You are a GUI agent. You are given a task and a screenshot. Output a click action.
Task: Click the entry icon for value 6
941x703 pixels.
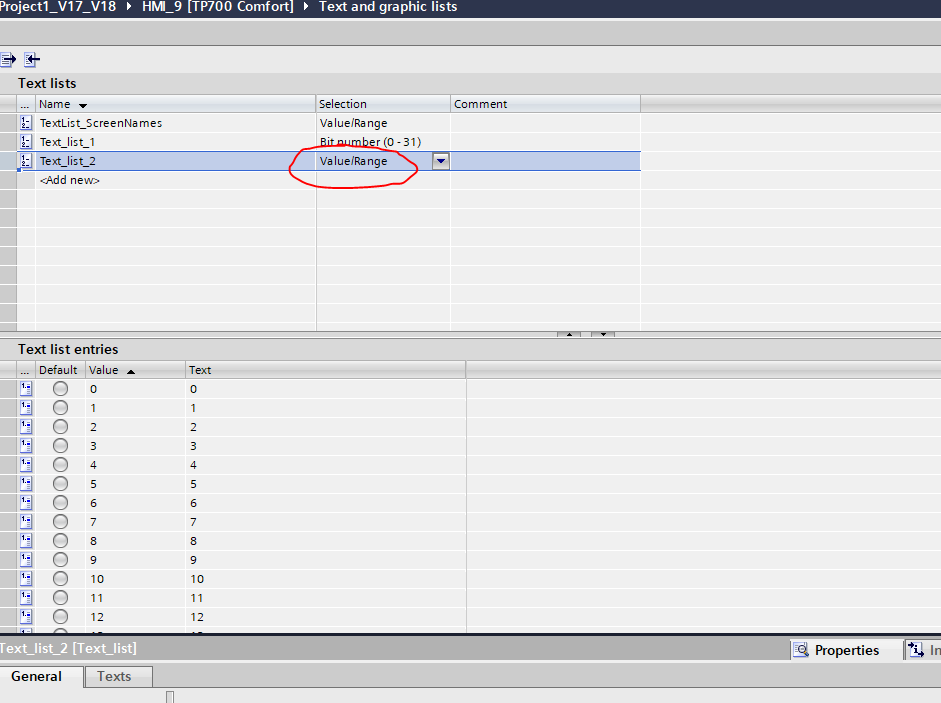(26, 502)
